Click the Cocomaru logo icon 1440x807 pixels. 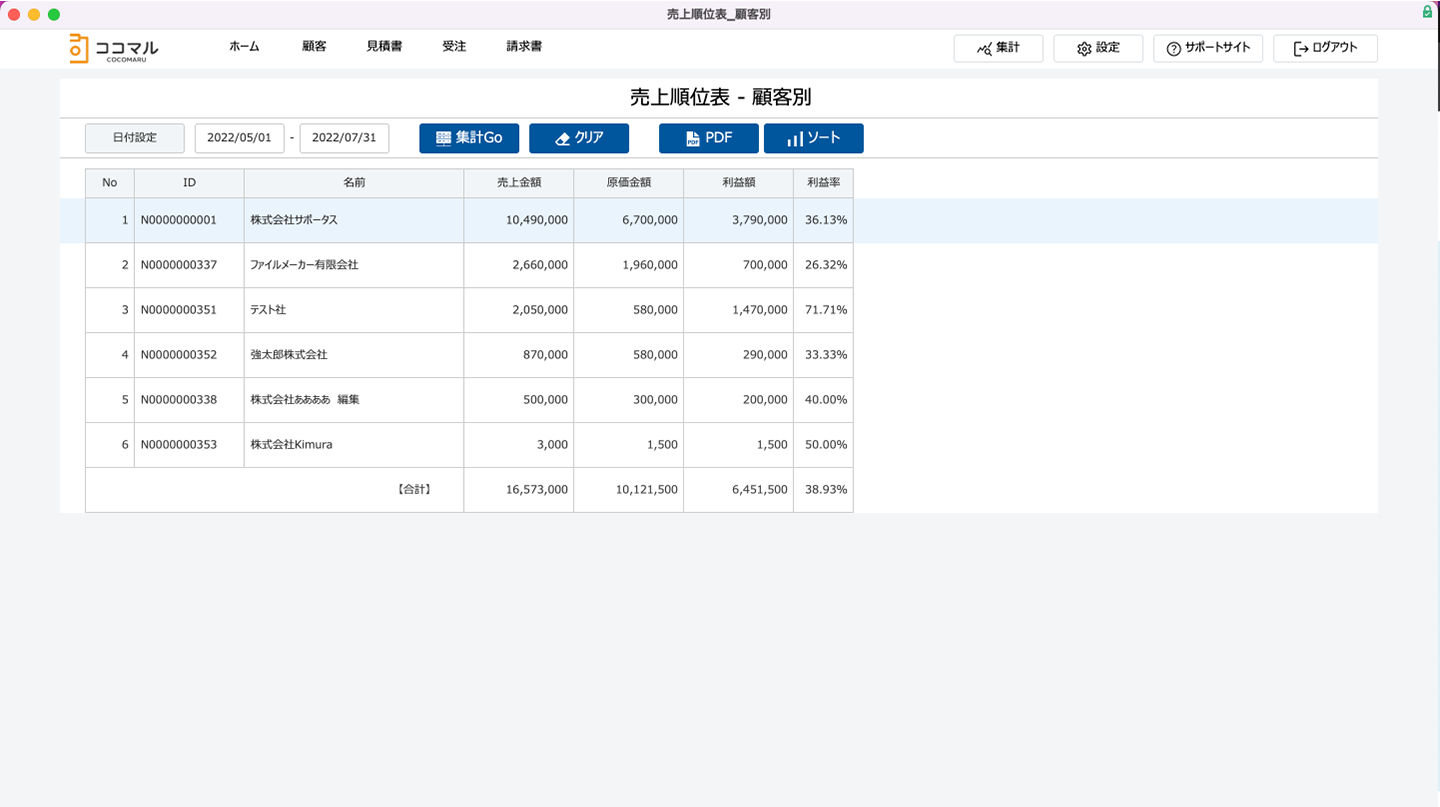coord(78,48)
